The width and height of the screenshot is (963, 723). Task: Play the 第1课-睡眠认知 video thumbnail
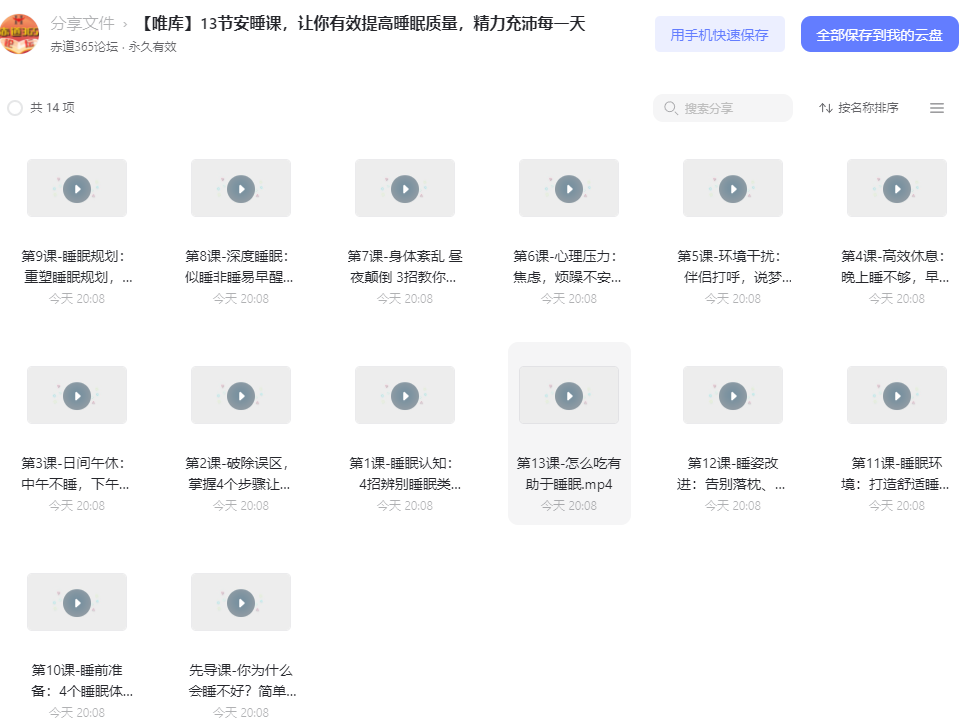pos(405,395)
